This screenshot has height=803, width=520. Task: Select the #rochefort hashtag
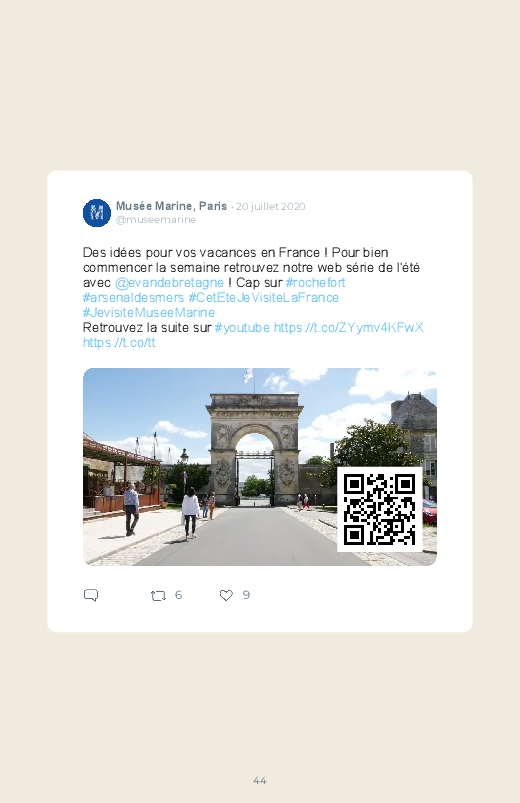click(x=316, y=283)
